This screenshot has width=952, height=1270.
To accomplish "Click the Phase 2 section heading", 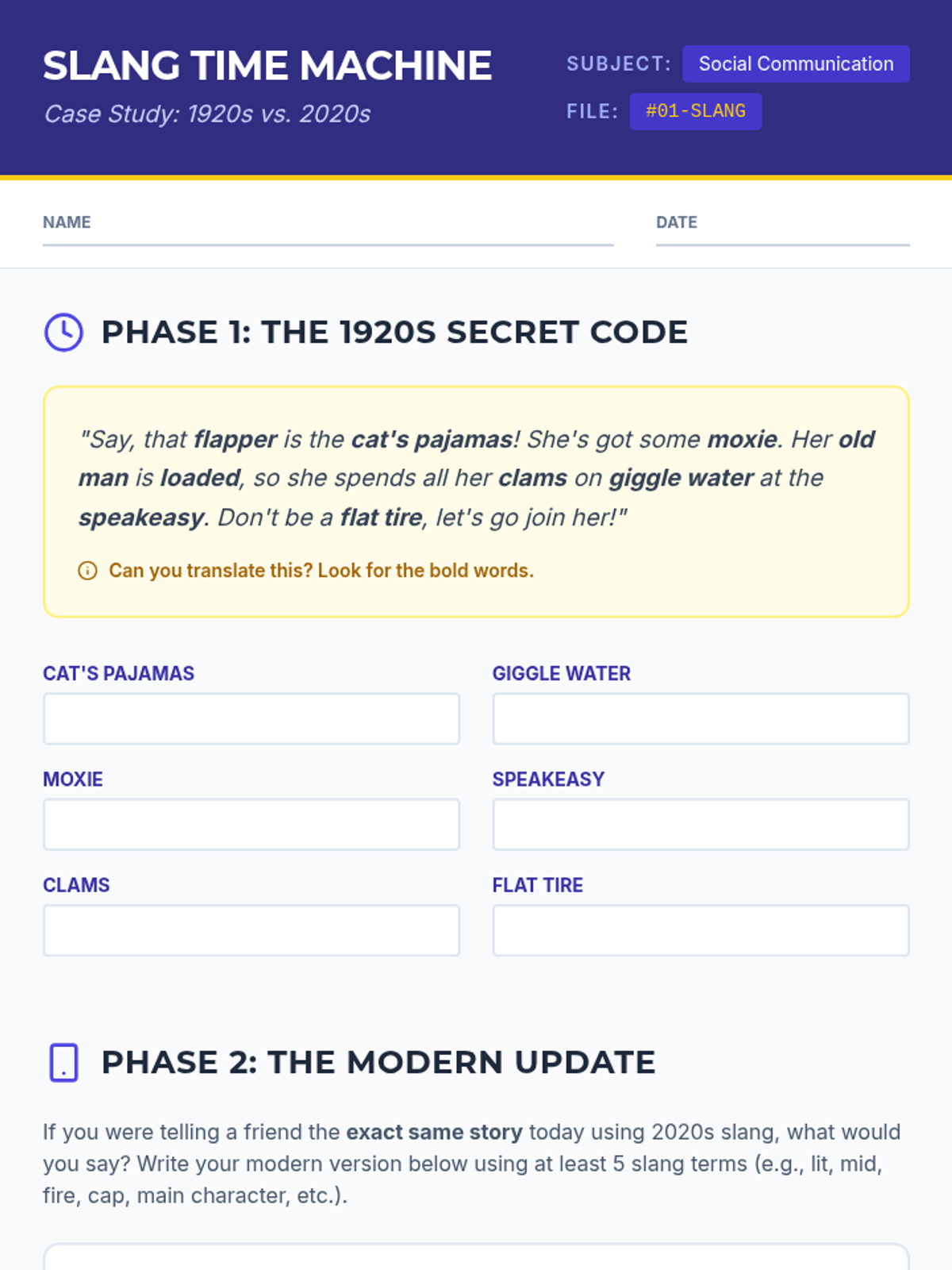I will coord(378,1063).
